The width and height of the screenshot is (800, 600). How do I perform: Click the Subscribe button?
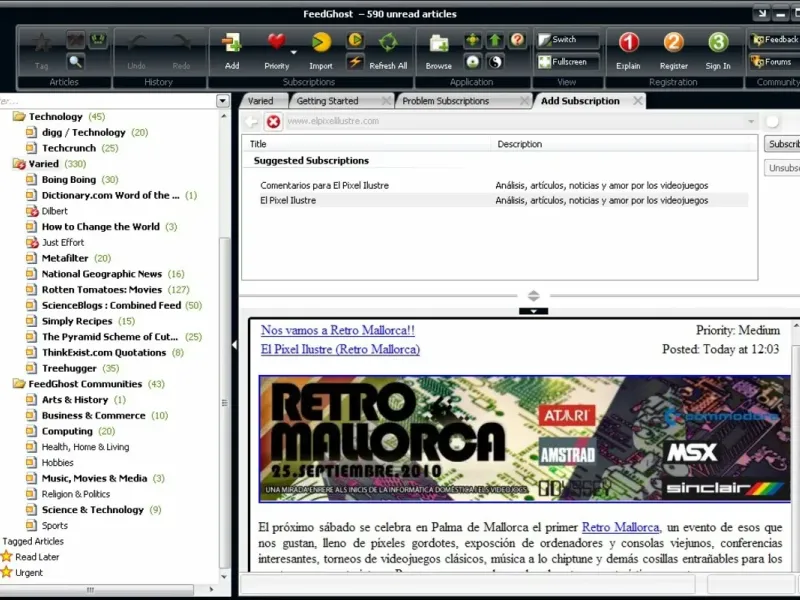783,144
